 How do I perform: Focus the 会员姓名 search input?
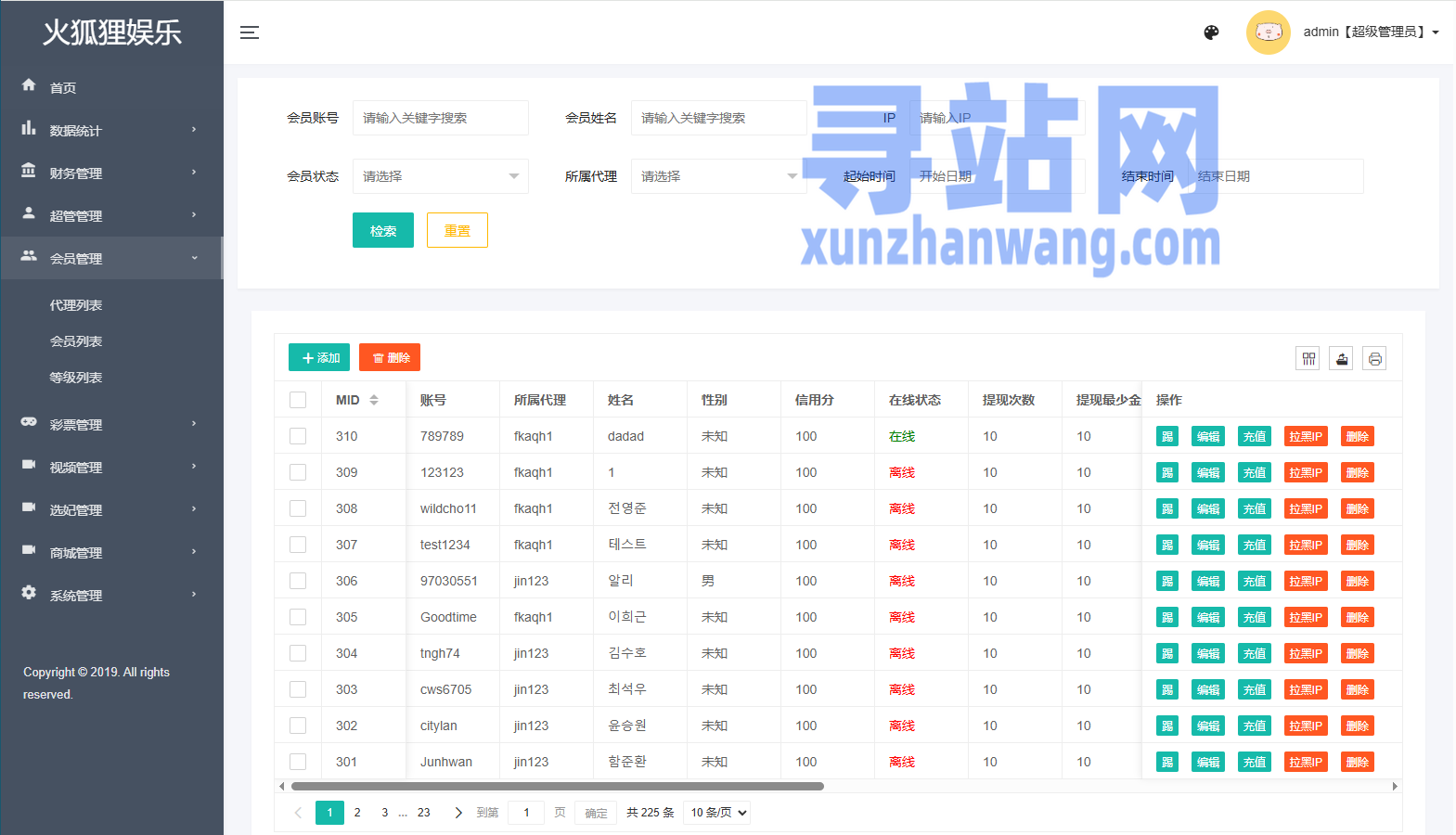point(719,118)
